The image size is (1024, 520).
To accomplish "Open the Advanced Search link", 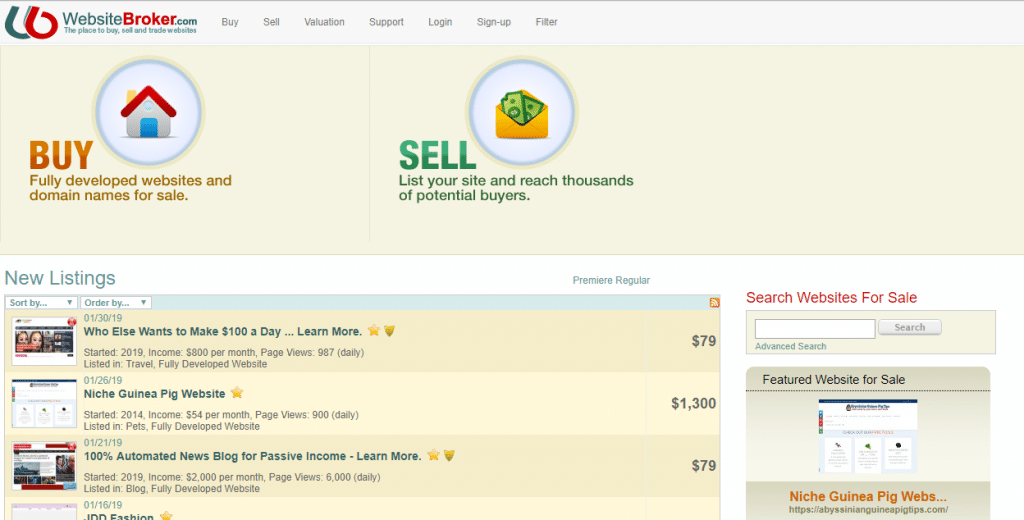I will click(790, 346).
